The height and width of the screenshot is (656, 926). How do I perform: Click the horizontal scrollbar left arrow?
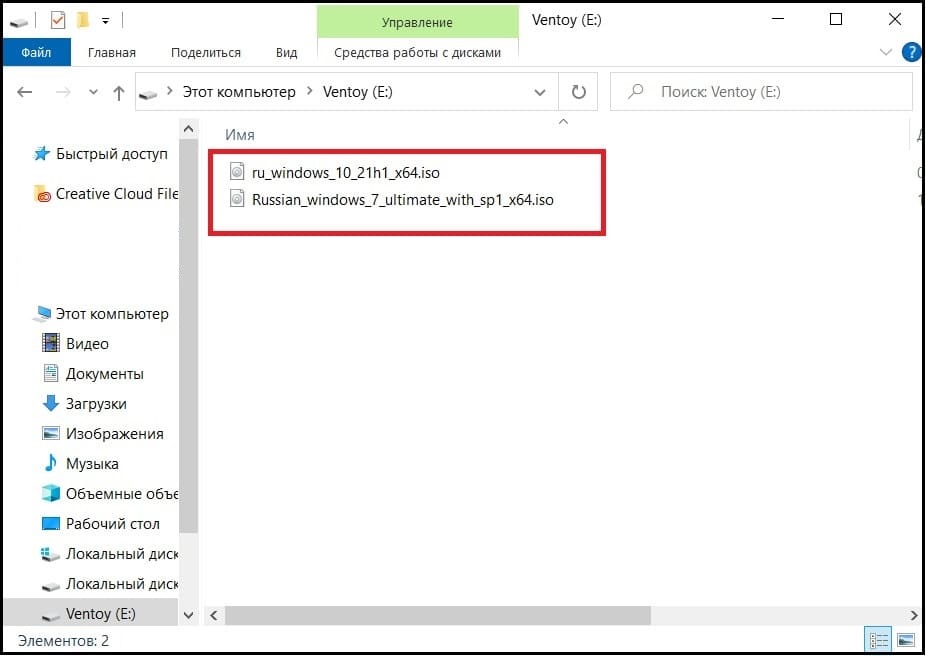214,616
